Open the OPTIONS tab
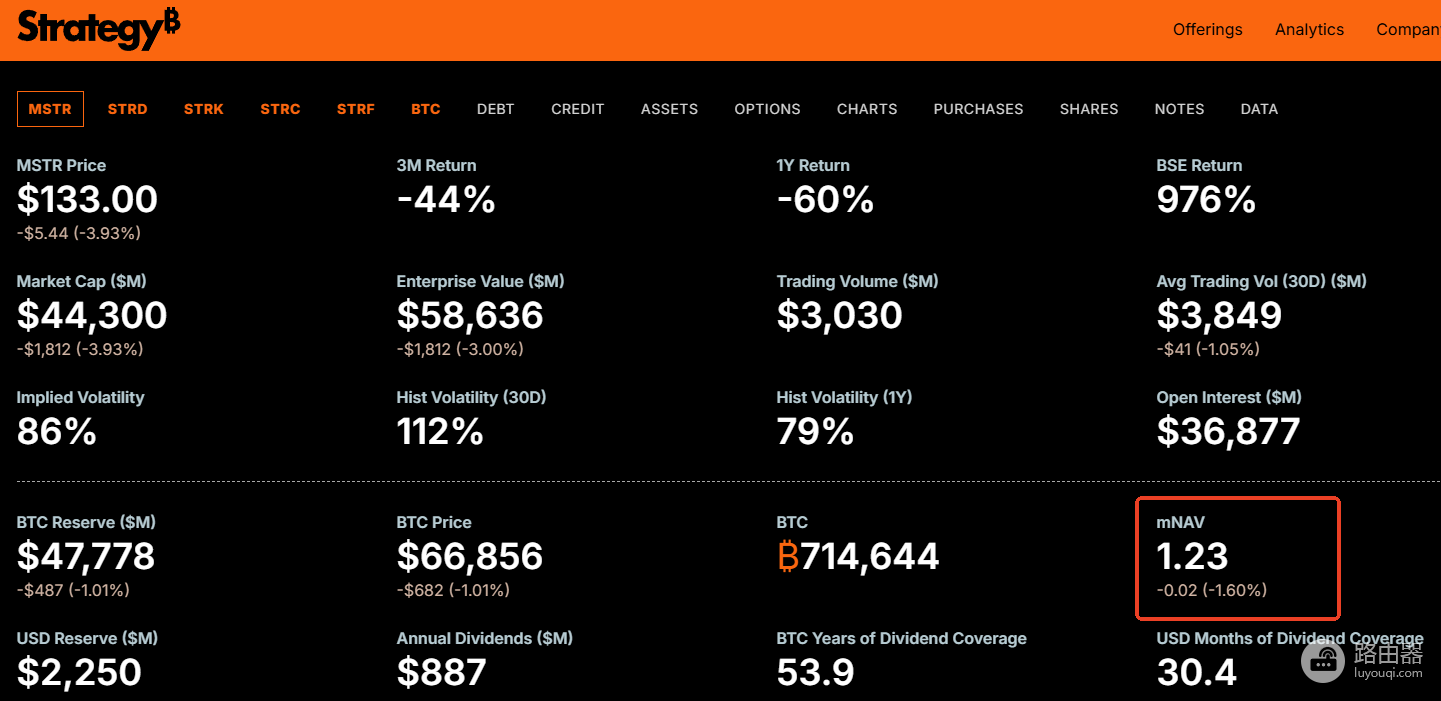1441x701 pixels. tap(768, 109)
